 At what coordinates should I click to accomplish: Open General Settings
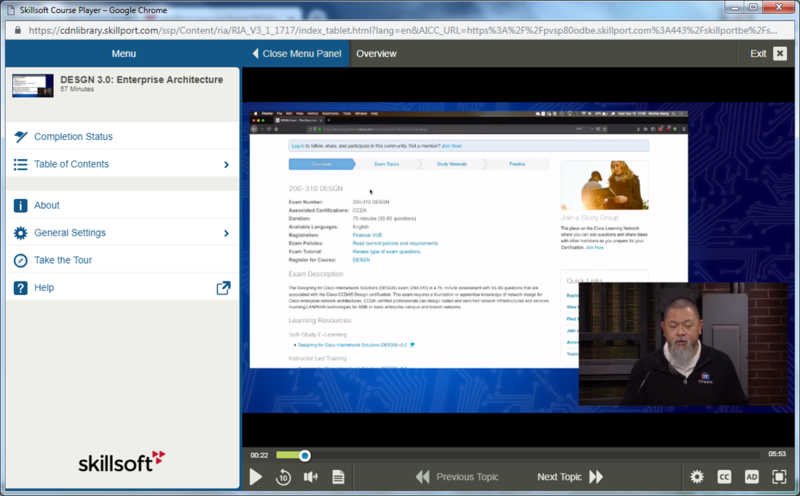(122, 233)
